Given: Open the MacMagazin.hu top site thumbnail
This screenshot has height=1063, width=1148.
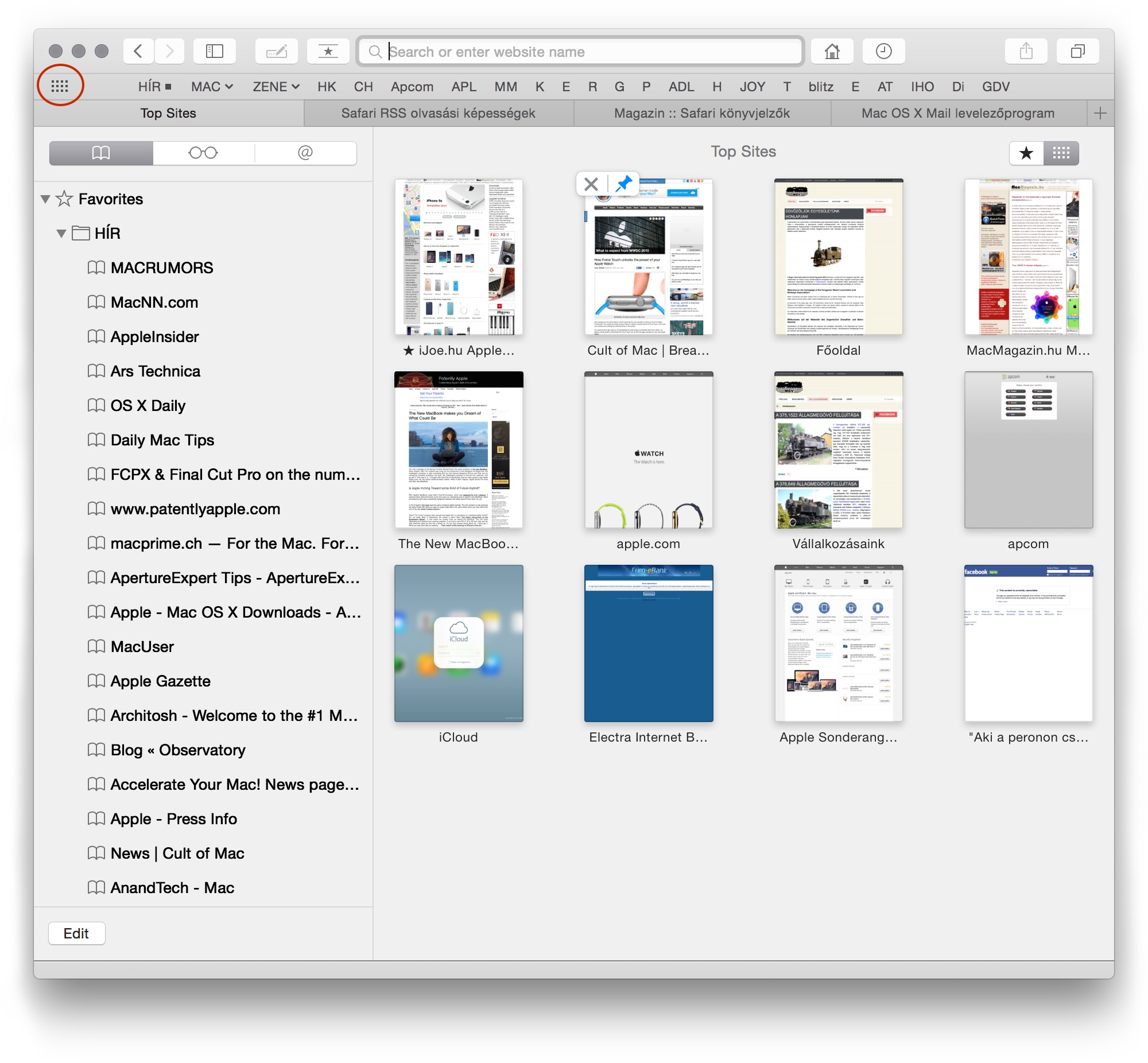Looking at the screenshot, I should coord(1029,257).
